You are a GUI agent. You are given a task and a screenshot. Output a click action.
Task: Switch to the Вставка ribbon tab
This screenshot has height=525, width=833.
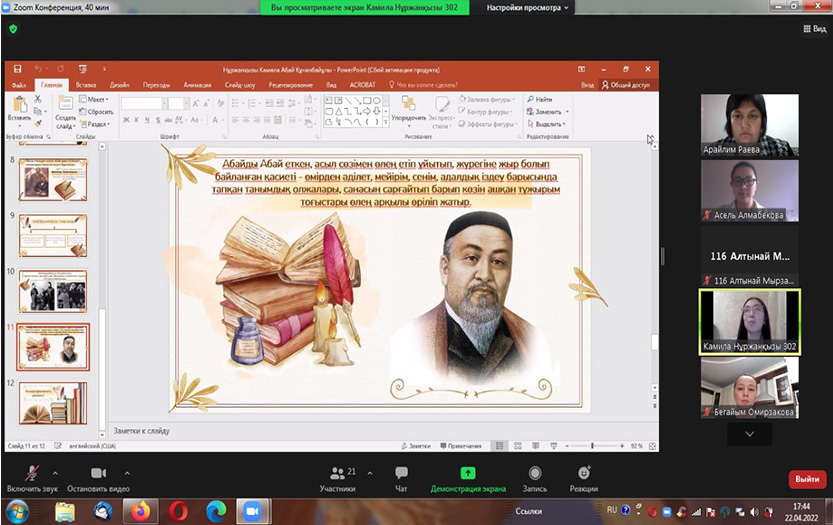point(86,86)
